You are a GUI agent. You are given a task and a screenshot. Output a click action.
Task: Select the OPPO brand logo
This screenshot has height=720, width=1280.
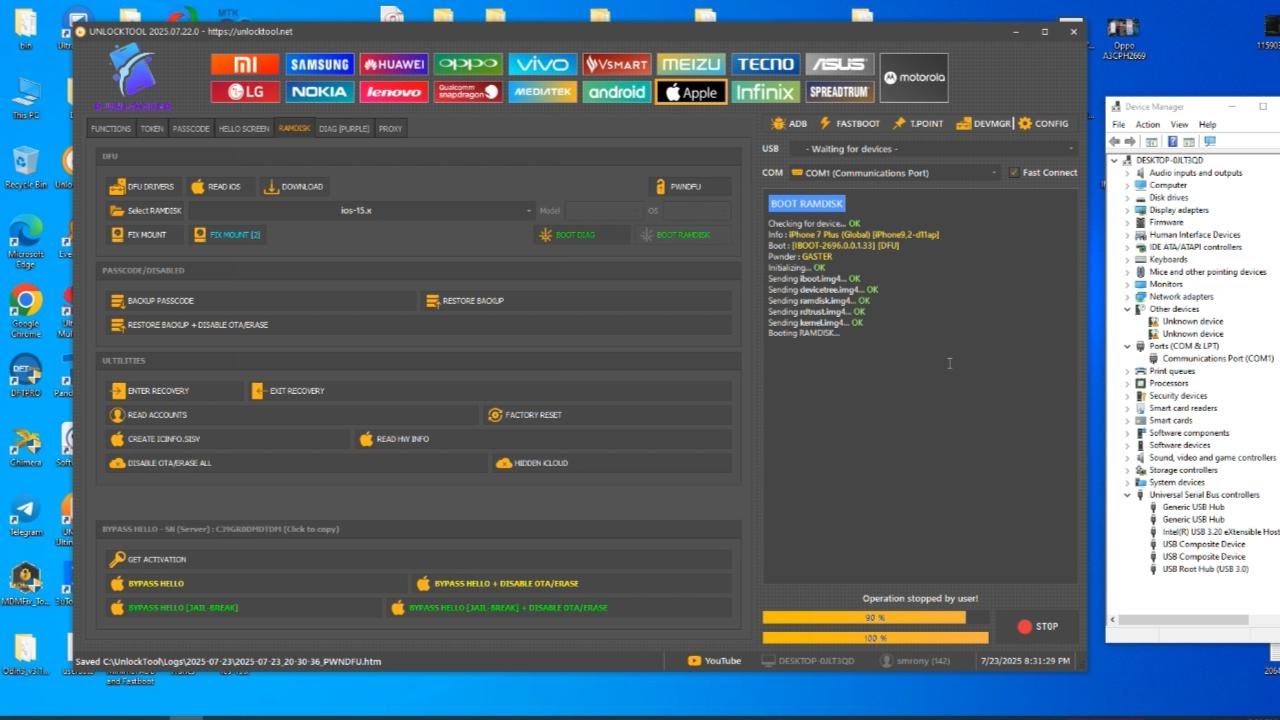tap(468, 64)
